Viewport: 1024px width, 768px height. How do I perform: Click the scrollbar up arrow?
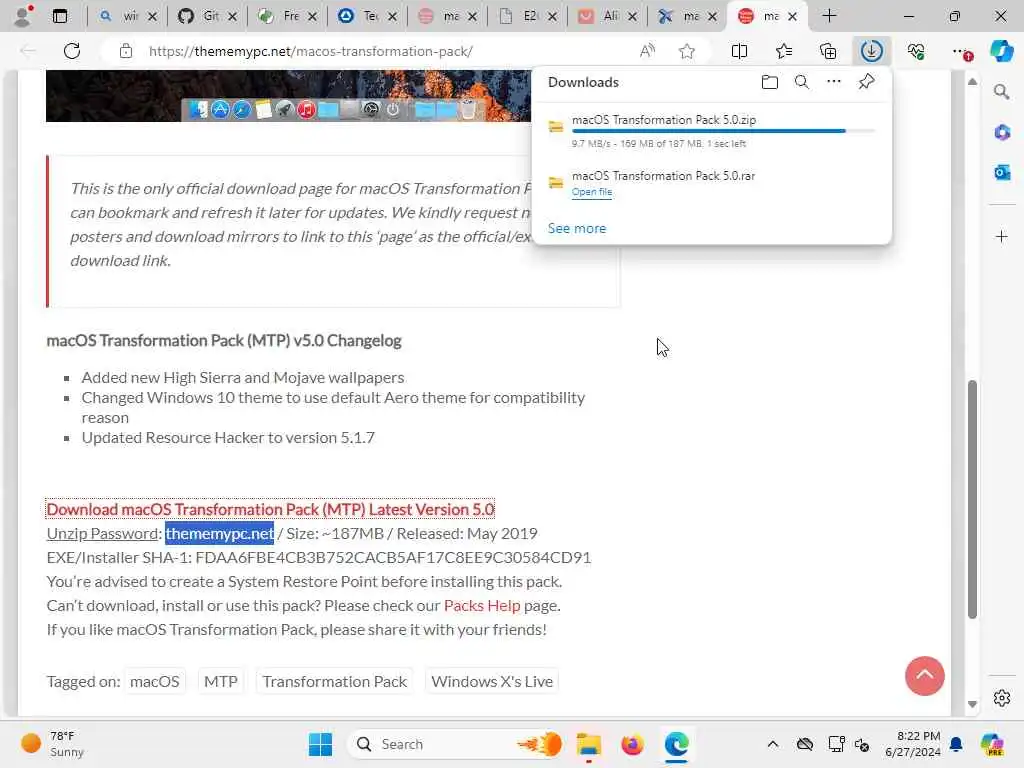972,82
